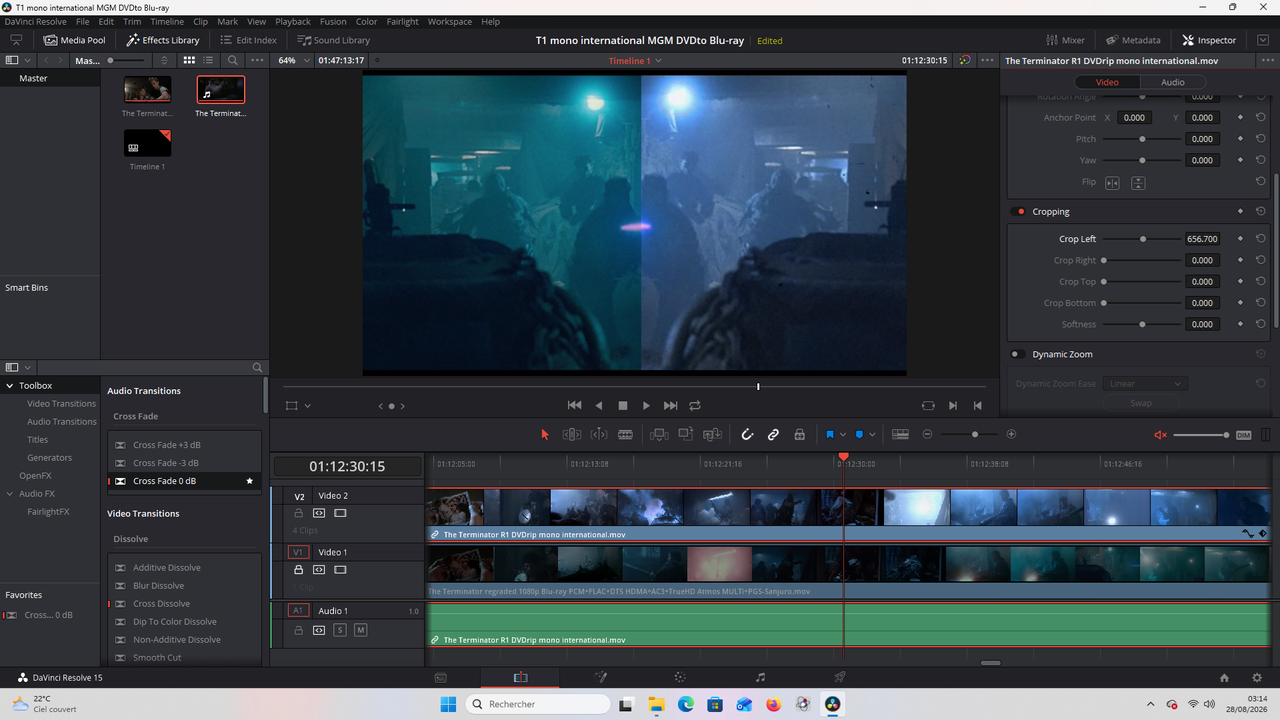
Task: Activate the Trim Edit Mode tool
Action: [572, 434]
